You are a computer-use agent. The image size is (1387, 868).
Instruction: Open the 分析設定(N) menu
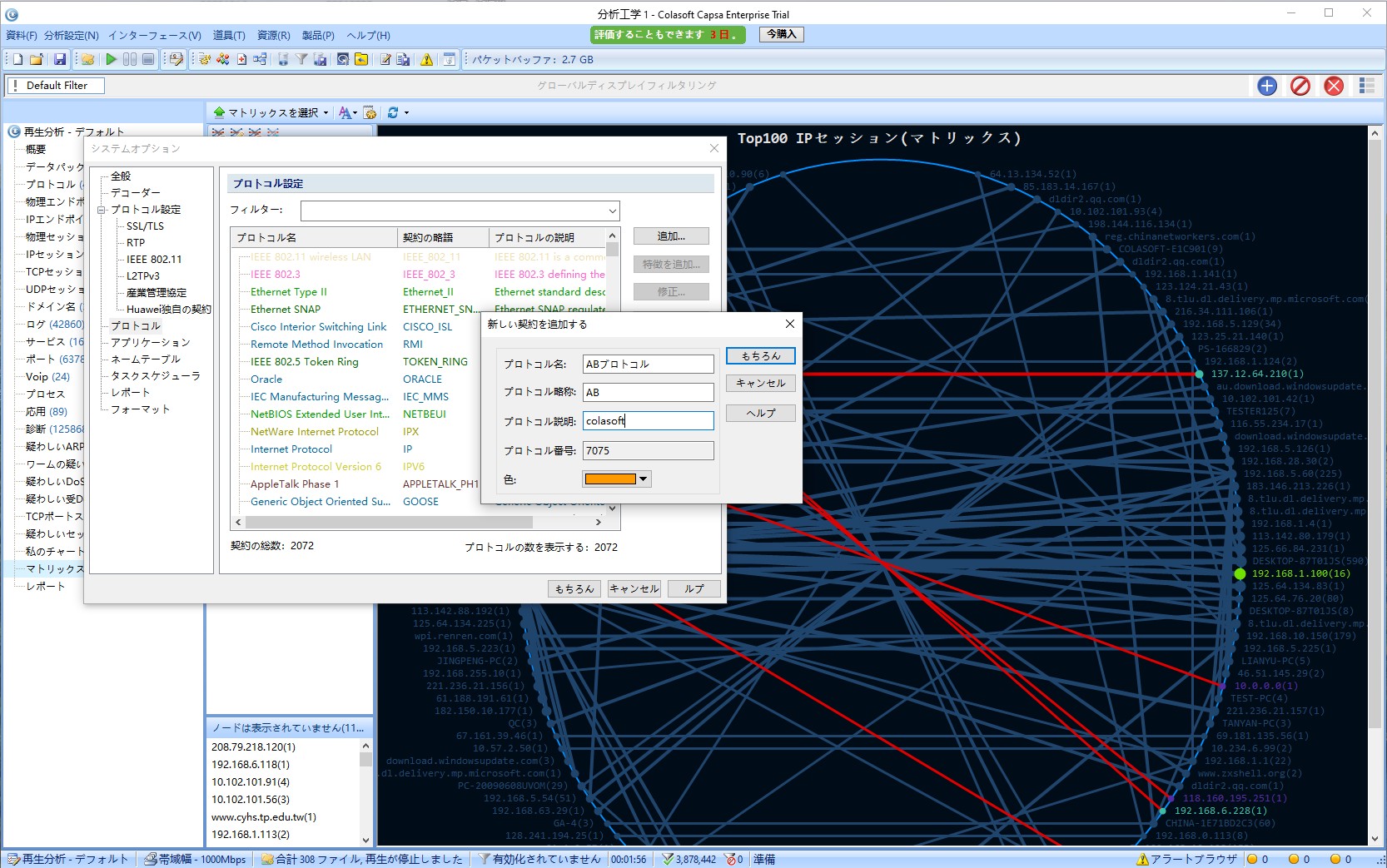click(x=71, y=35)
